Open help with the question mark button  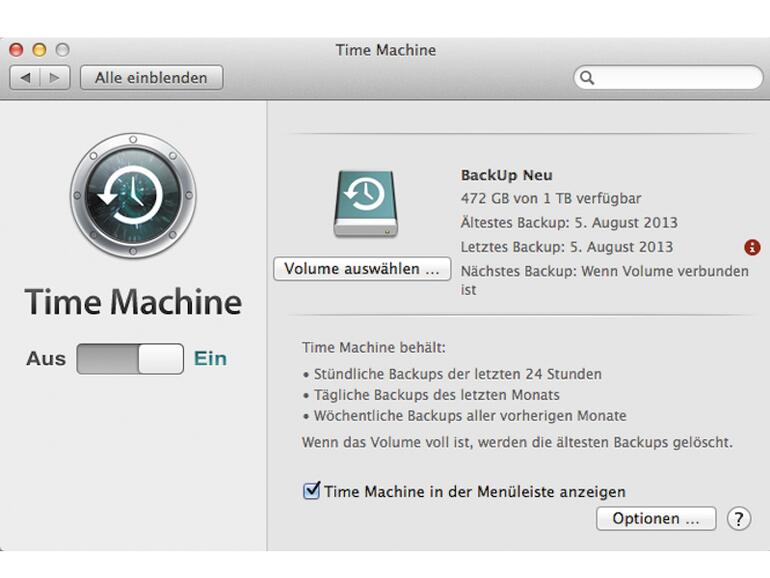click(739, 519)
